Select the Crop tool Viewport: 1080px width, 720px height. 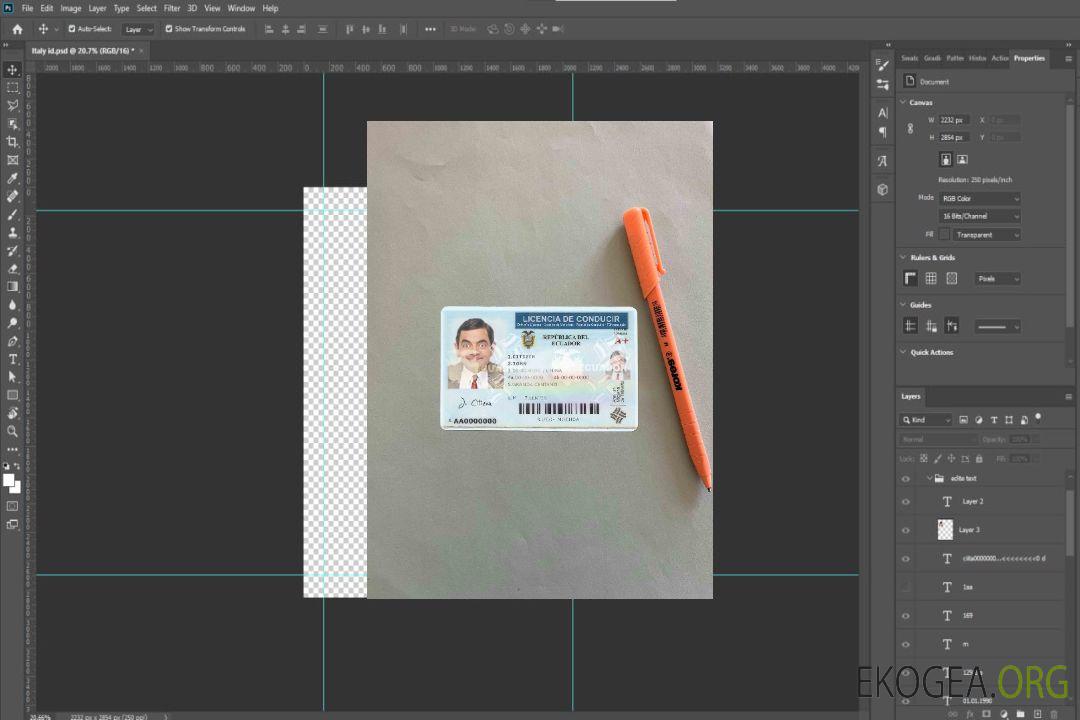pos(12,142)
